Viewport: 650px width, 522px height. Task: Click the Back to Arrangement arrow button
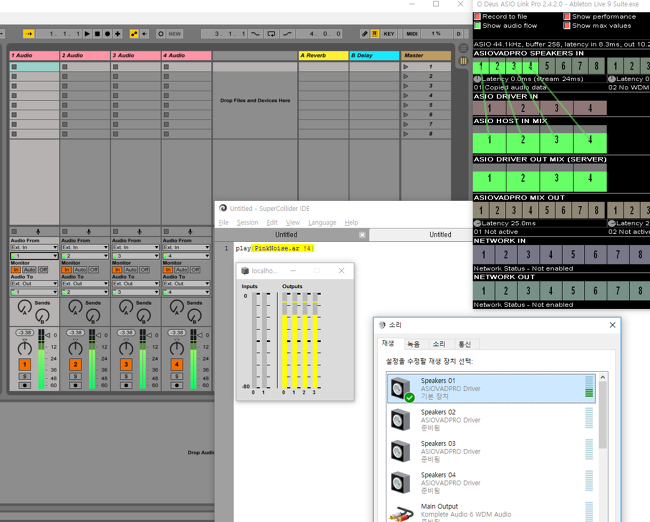(x=144, y=34)
